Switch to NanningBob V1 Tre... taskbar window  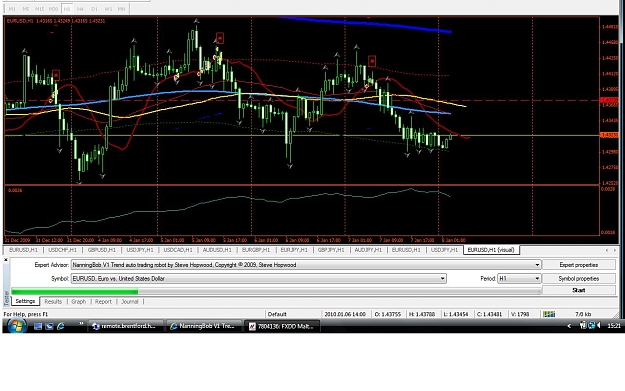point(204,326)
